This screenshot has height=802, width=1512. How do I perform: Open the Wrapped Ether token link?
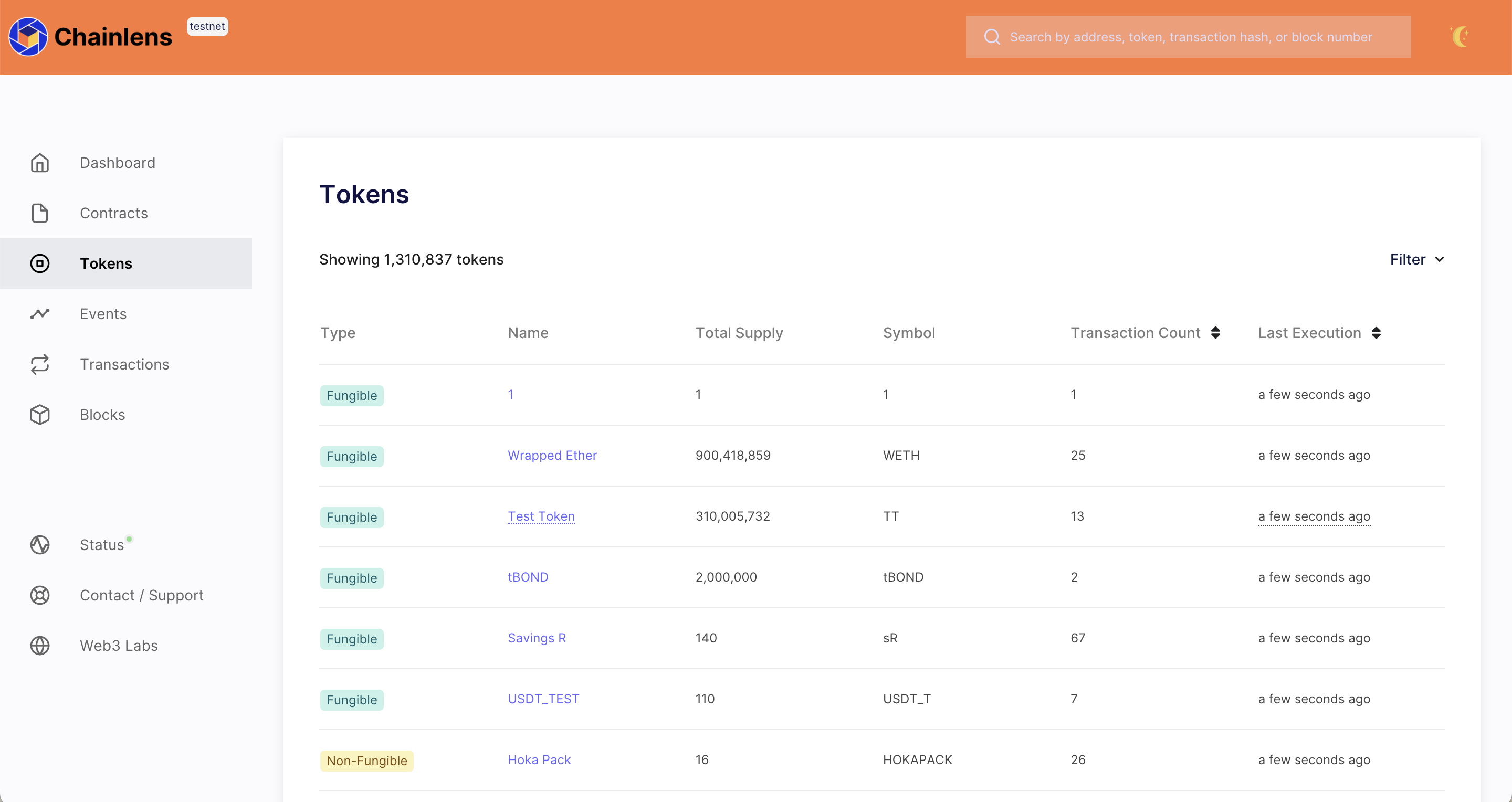pyautogui.click(x=552, y=455)
